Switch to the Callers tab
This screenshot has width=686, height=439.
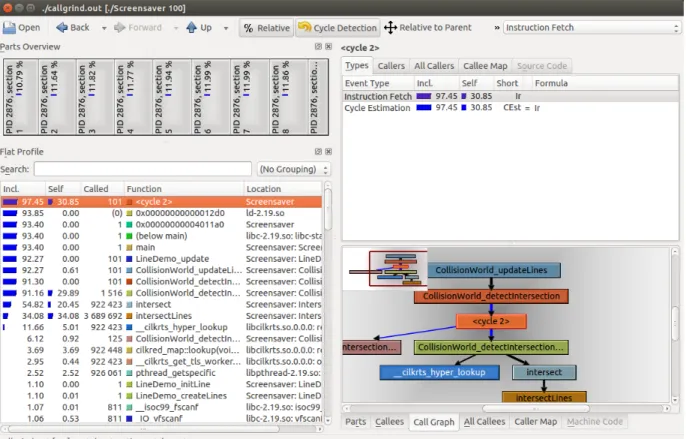pyautogui.click(x=391, y=66)
